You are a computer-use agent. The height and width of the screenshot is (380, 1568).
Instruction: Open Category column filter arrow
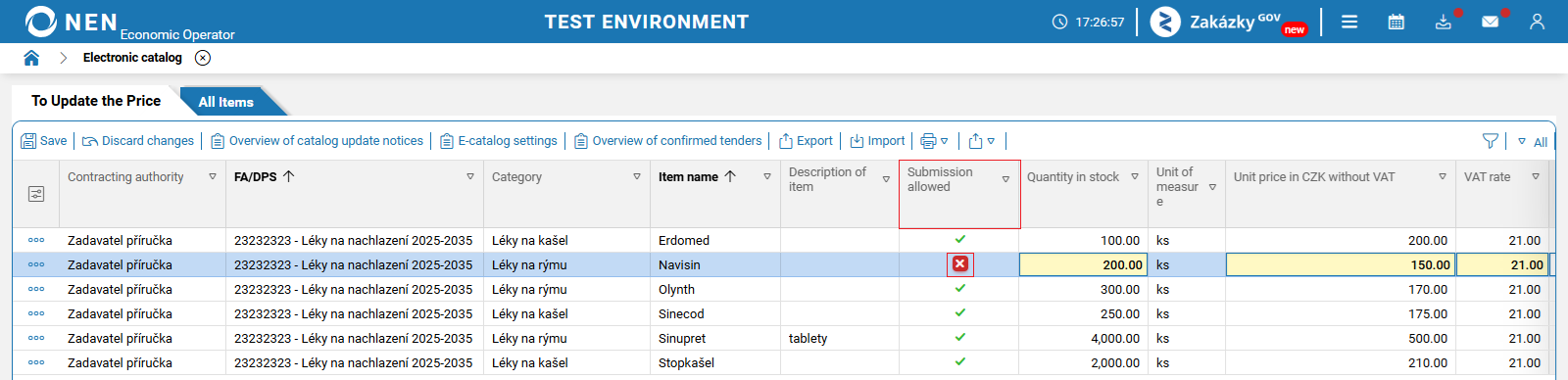point(637,176)
